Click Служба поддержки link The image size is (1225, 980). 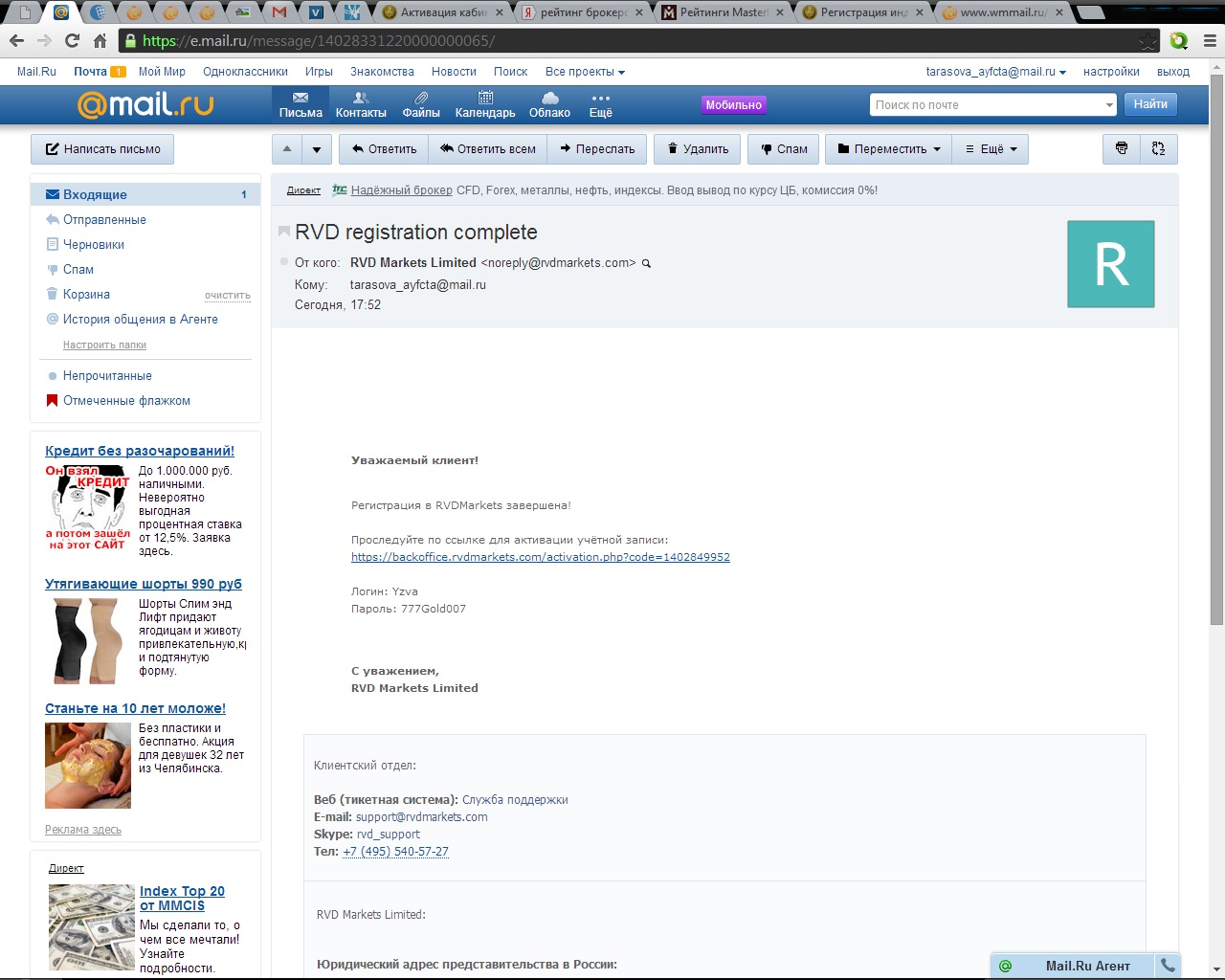tap(515, 800)
